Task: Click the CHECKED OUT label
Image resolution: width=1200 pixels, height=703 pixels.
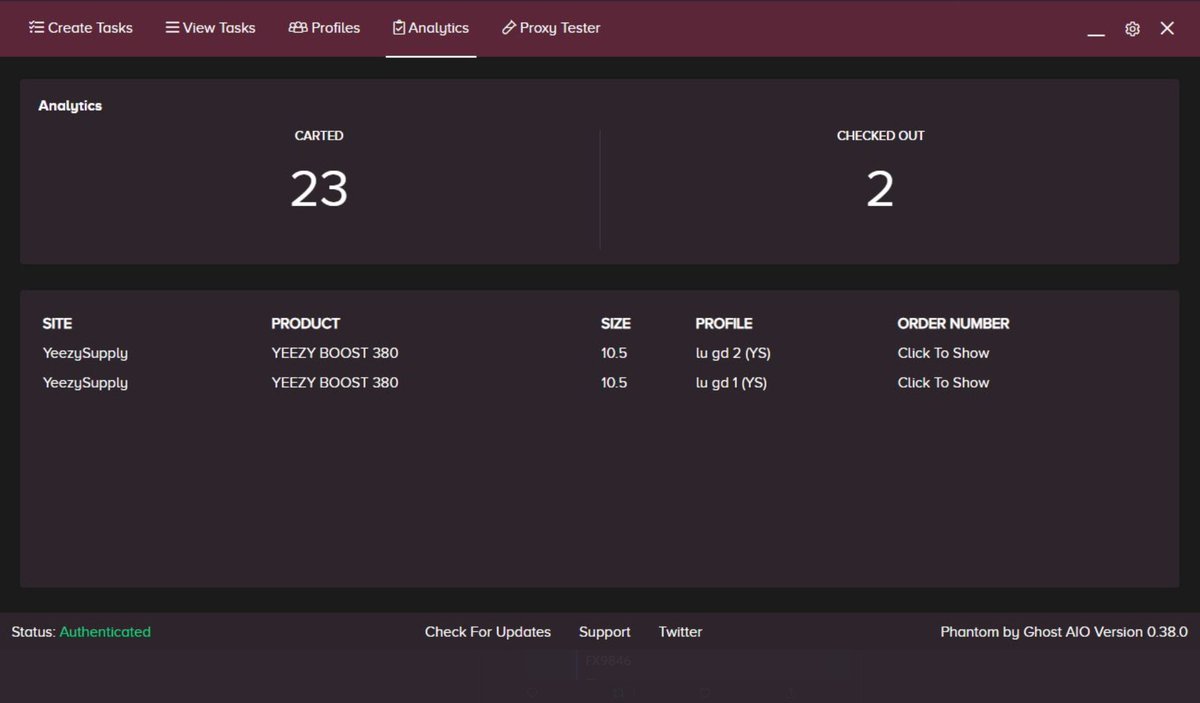Action: (x=880, y=136)
